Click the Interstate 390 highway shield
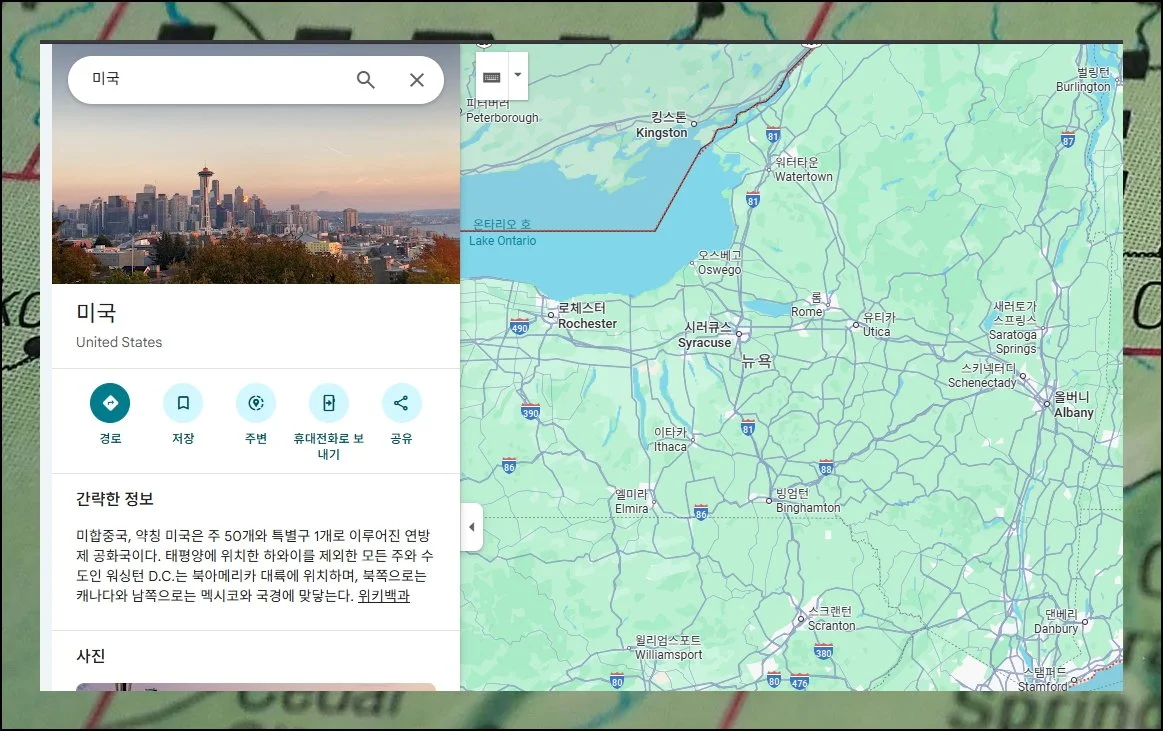1163x731 pixels. pos(530,412)
